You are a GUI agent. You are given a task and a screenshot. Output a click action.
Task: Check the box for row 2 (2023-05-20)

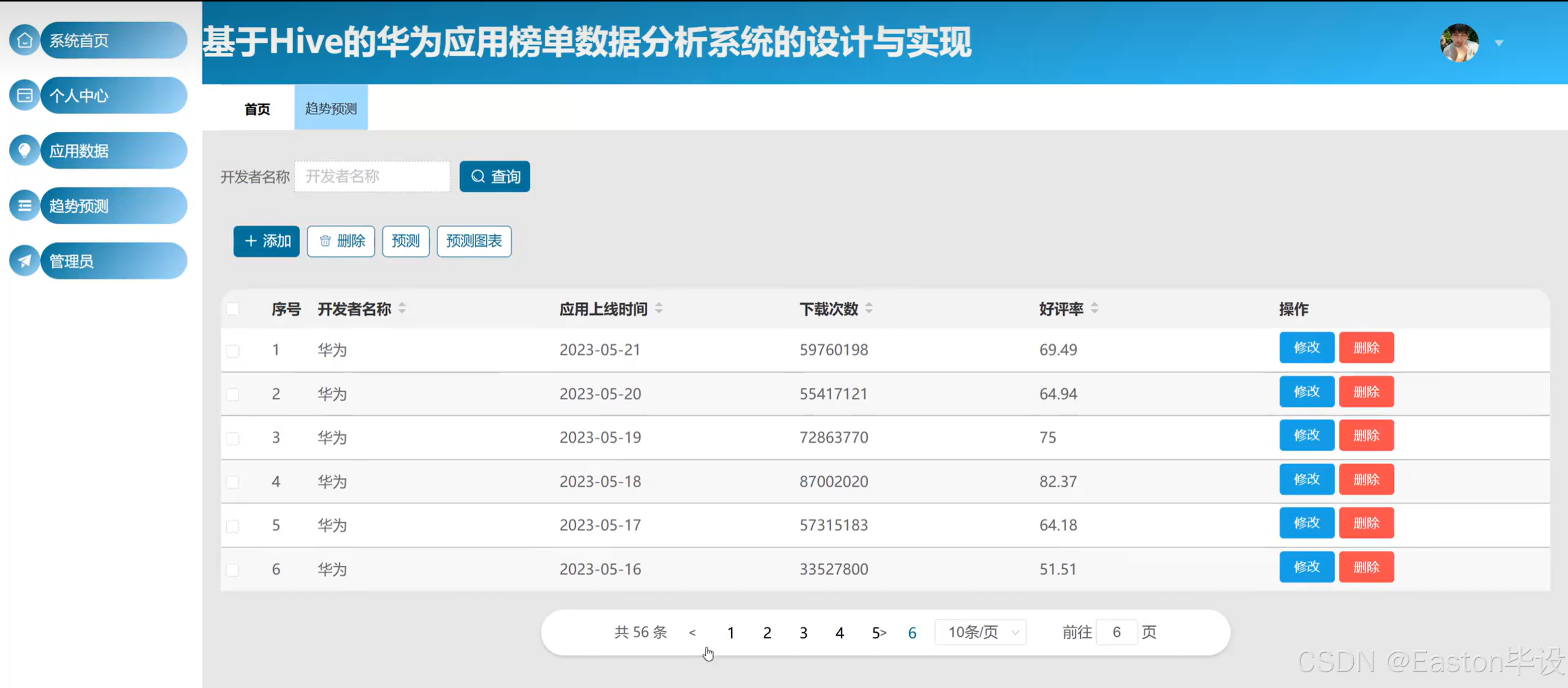232,394
